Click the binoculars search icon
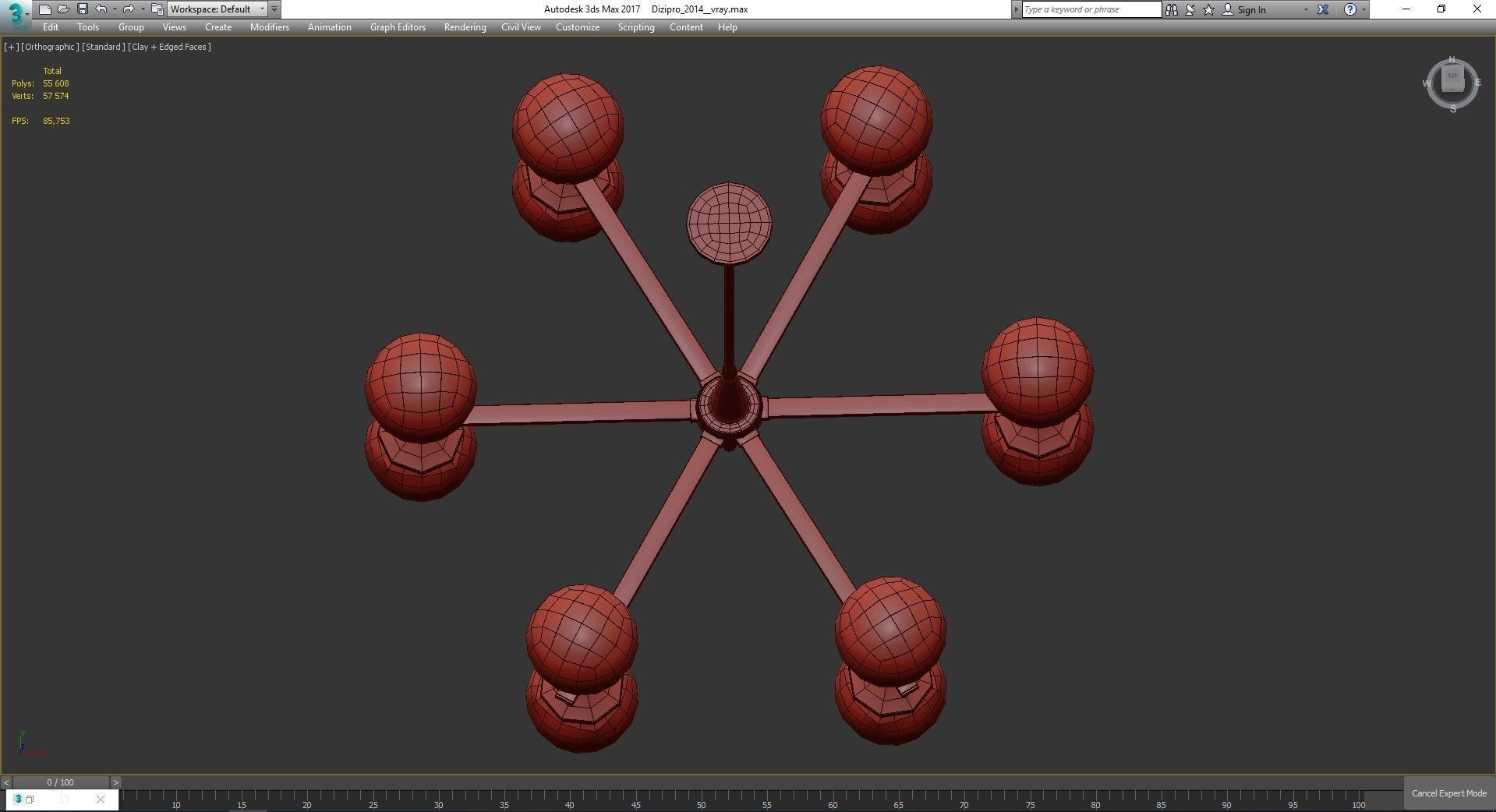 1171,9
